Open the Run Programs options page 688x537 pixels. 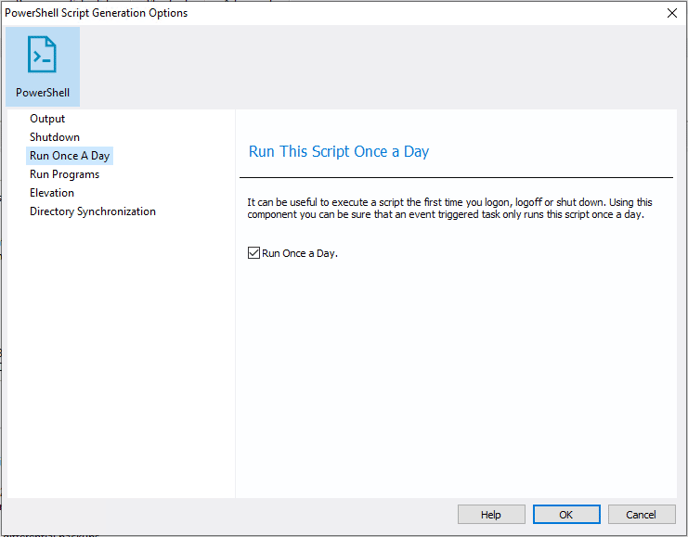point(64,174)
